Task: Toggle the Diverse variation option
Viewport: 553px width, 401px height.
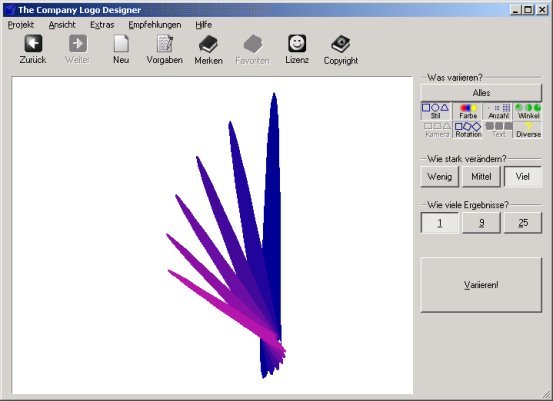Action: click(528, 130)
